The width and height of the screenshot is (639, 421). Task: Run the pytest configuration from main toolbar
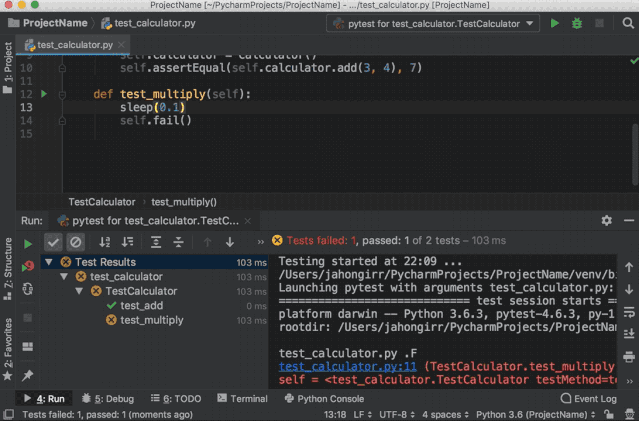[x=554, y=23]
